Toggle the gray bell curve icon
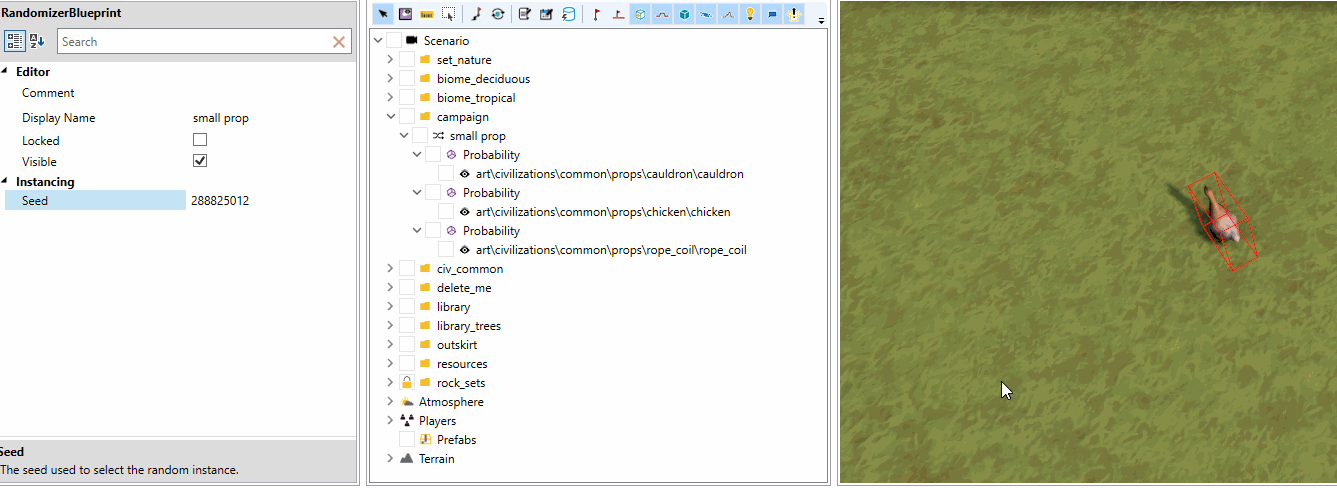The width and height of the screenshot is (1337, 488). coord(728,14)
